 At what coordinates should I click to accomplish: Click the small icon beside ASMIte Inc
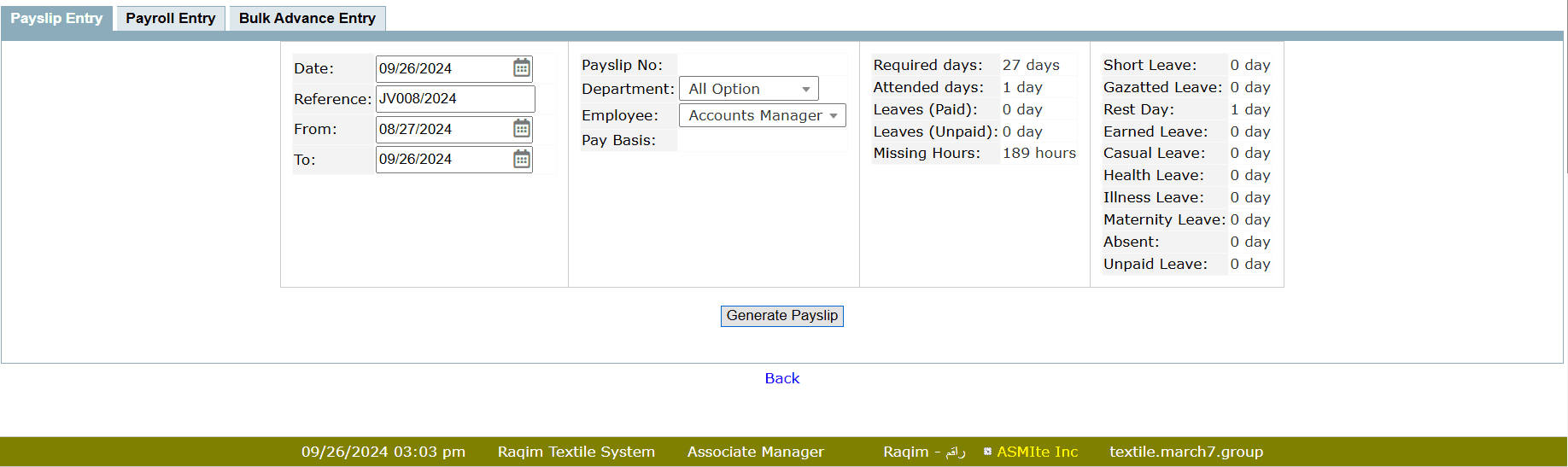(x=987, y=452)
